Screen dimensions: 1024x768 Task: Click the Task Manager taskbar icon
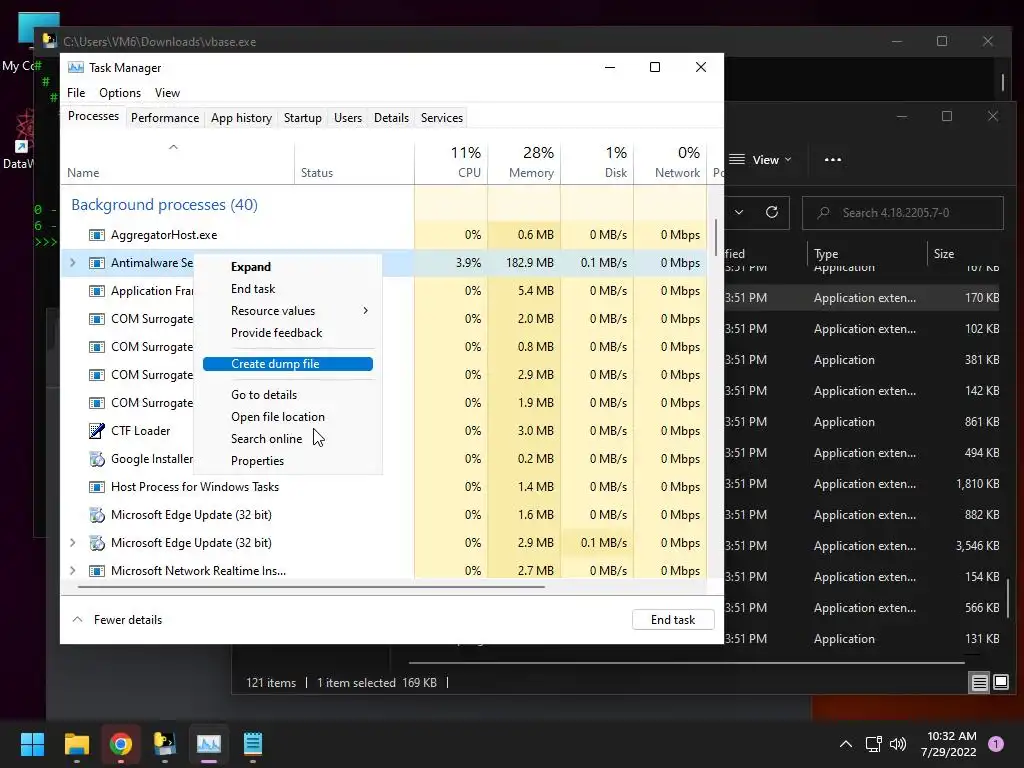point(209,744)
